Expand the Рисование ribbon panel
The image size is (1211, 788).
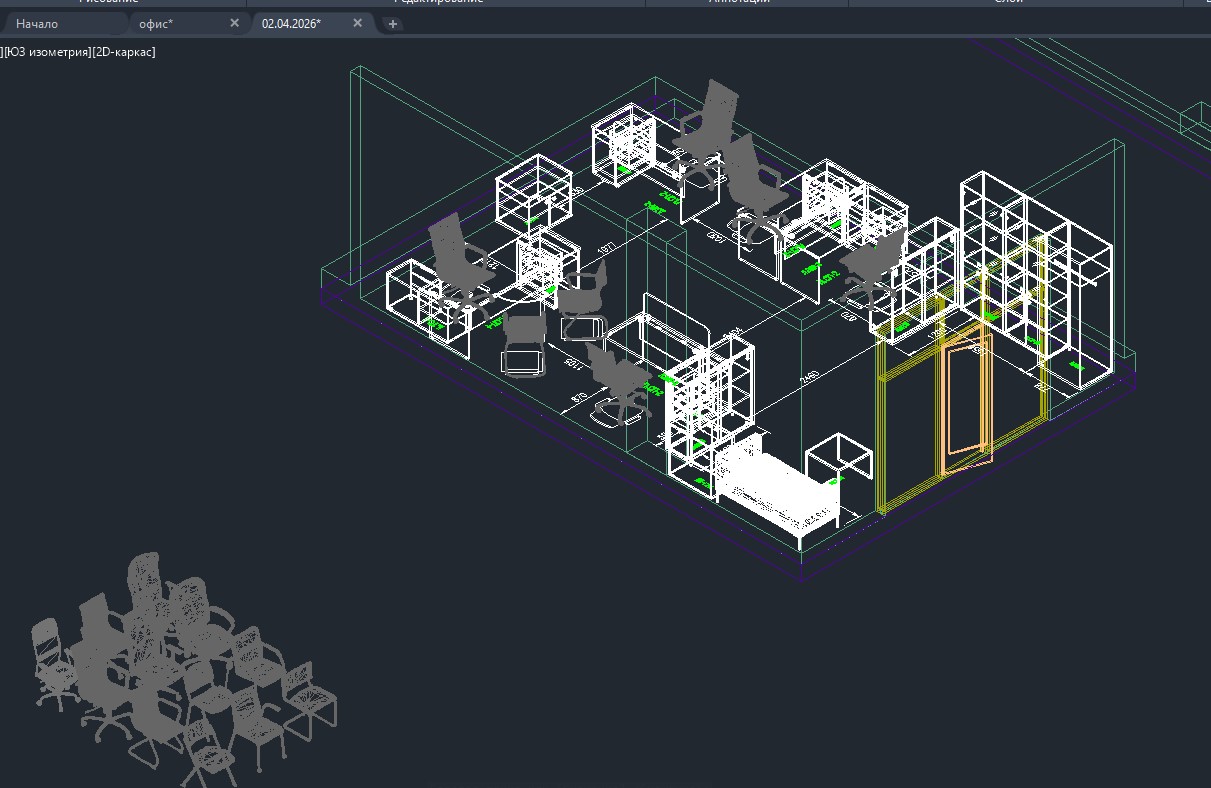(x=108, y=3)
